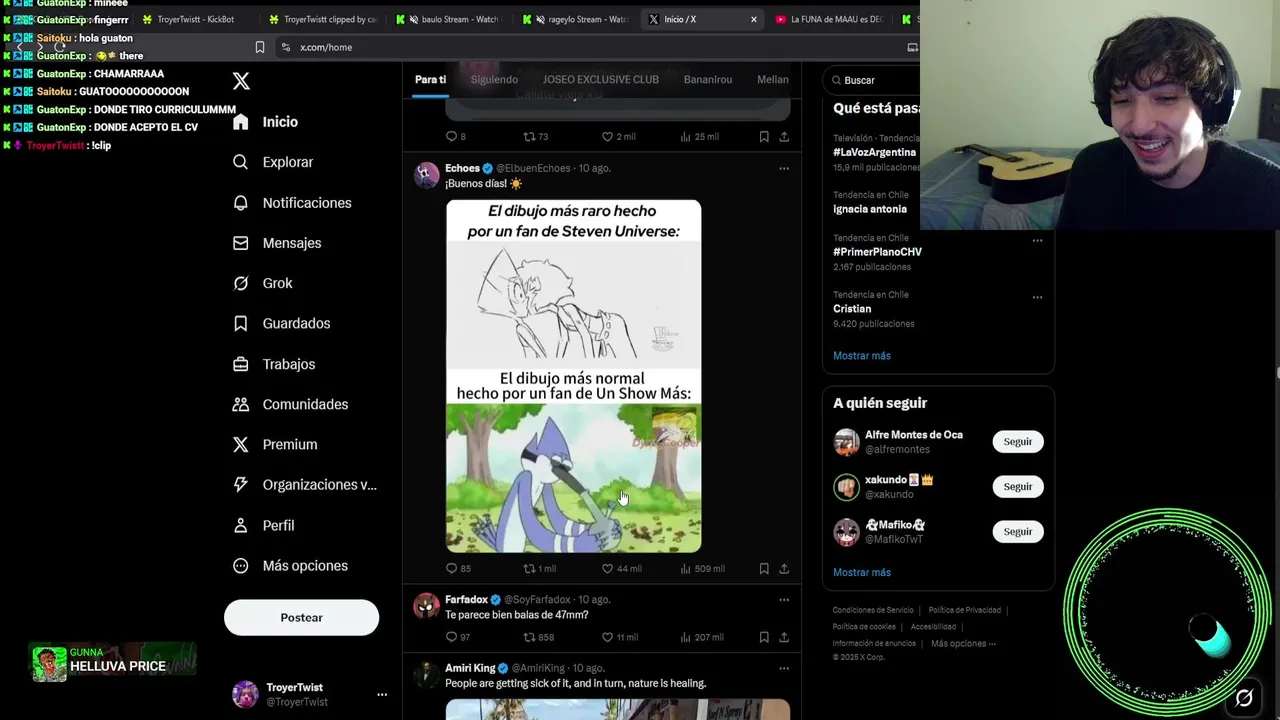The image size is (1280, 720).
Task: Reply to the top post (8)
Action: 456,136
